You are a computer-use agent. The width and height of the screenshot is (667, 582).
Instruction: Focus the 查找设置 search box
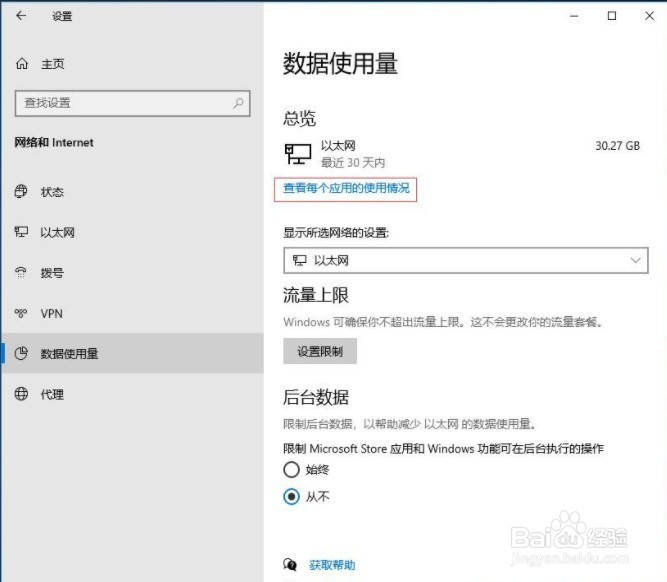click(x=132, y=103)
